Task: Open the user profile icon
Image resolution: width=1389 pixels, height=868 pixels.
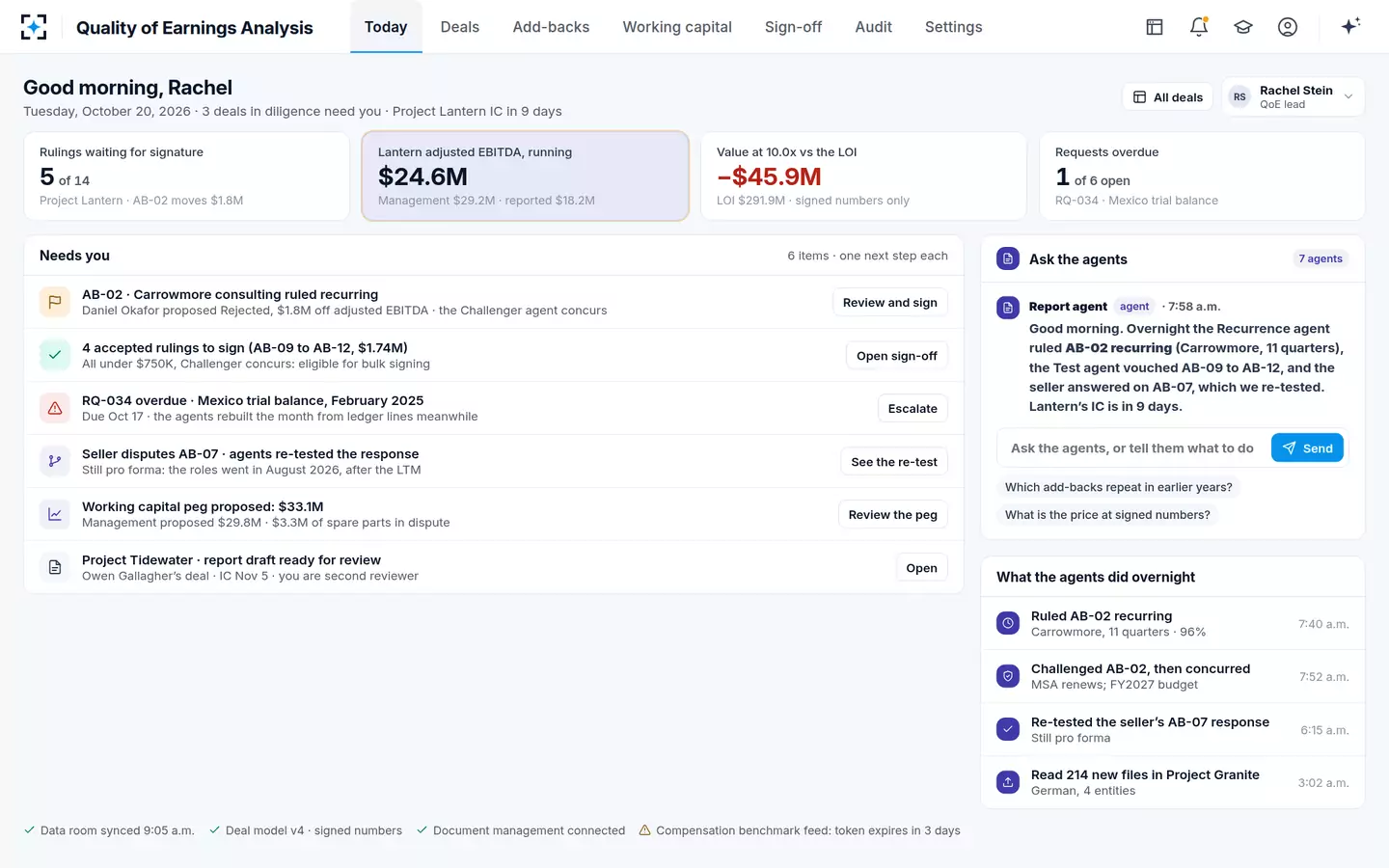Action: [1288, 27]
